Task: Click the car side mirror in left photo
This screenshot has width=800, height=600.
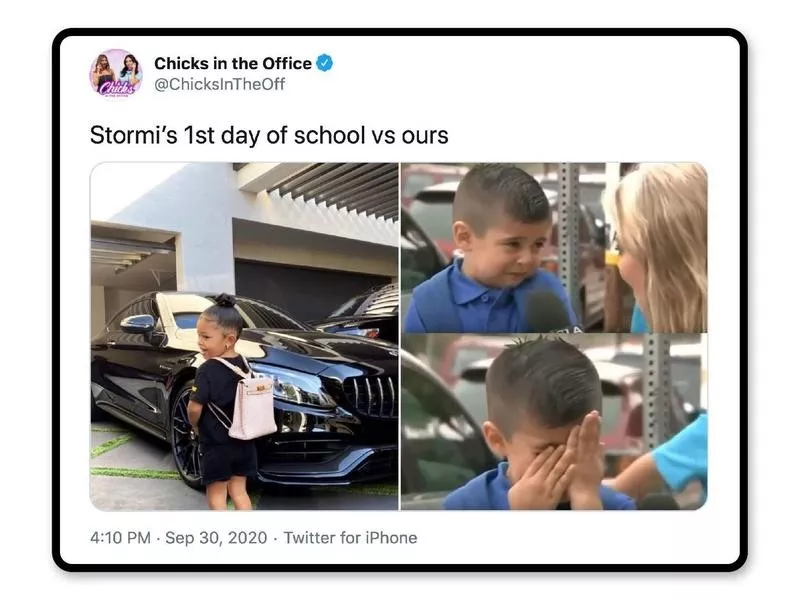Action: [x=138, y=324]
